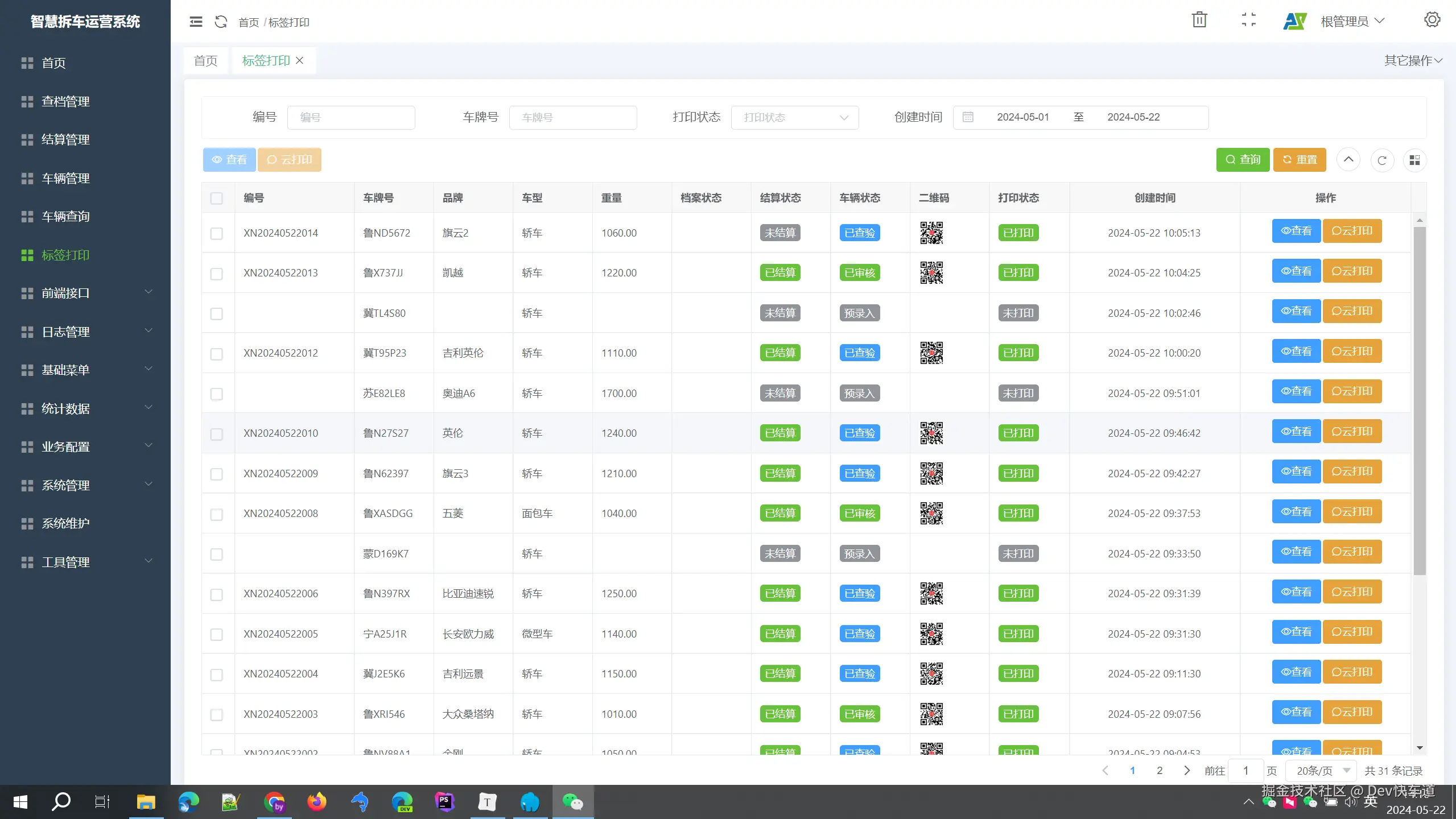Select checkbox for plate 鲁N27S27 row
This screenshot has height=819, width=1456.
coord(216,434)
